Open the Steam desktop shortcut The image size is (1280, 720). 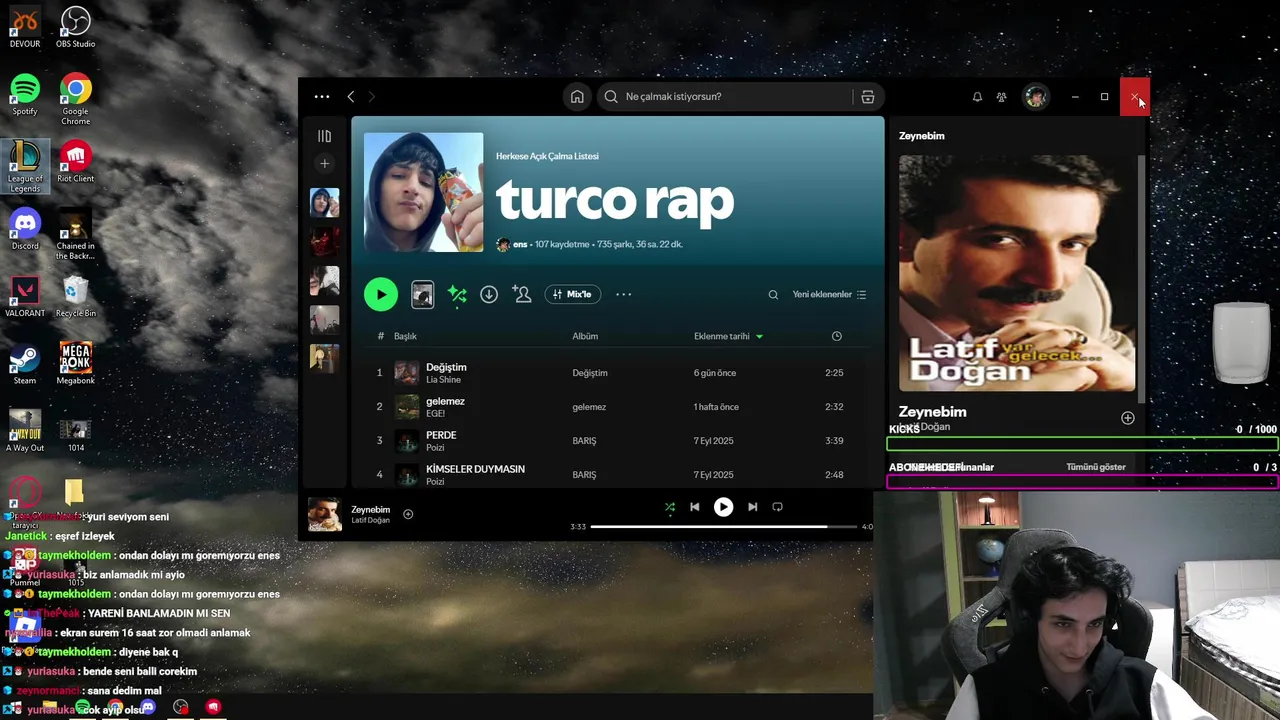click(x=25, y=365)
